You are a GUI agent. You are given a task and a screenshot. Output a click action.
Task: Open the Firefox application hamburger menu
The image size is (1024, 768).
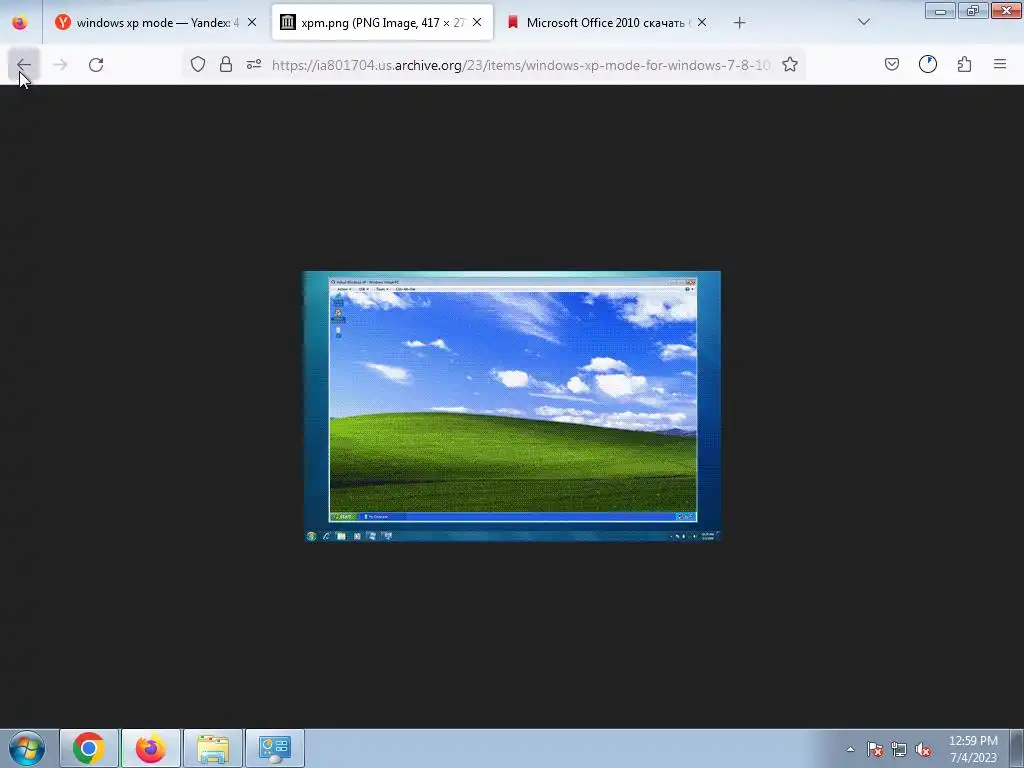pyautogui.click(x=1000, y=64)
